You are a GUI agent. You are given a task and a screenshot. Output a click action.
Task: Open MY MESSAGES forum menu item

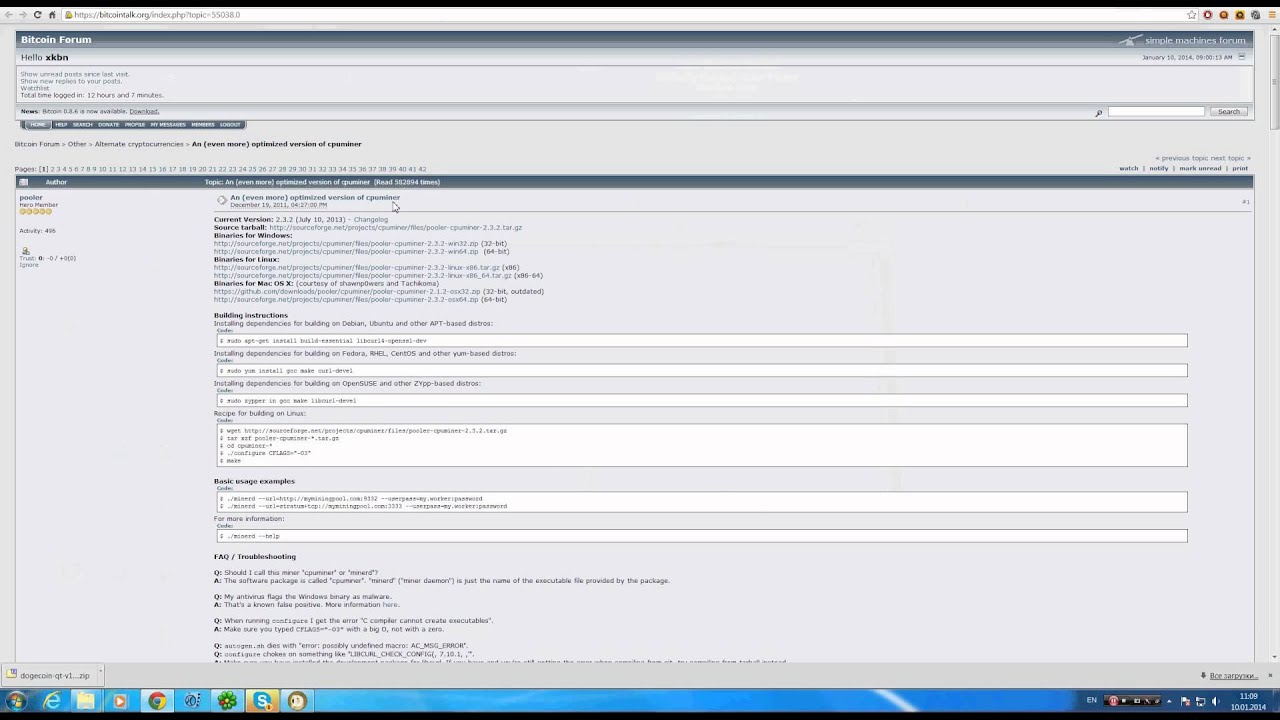168,125
